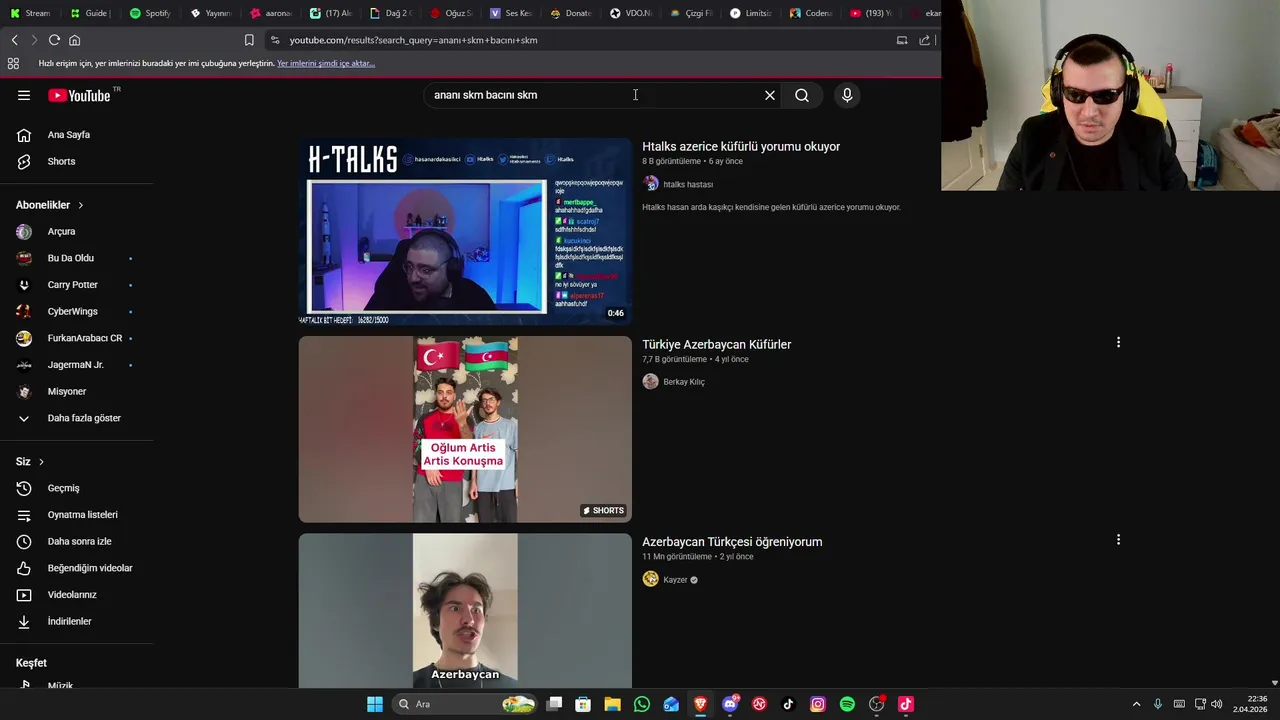Open Instagram from taskbar
This screenshot has height=720, width=1280.
[x=818, y=704]
